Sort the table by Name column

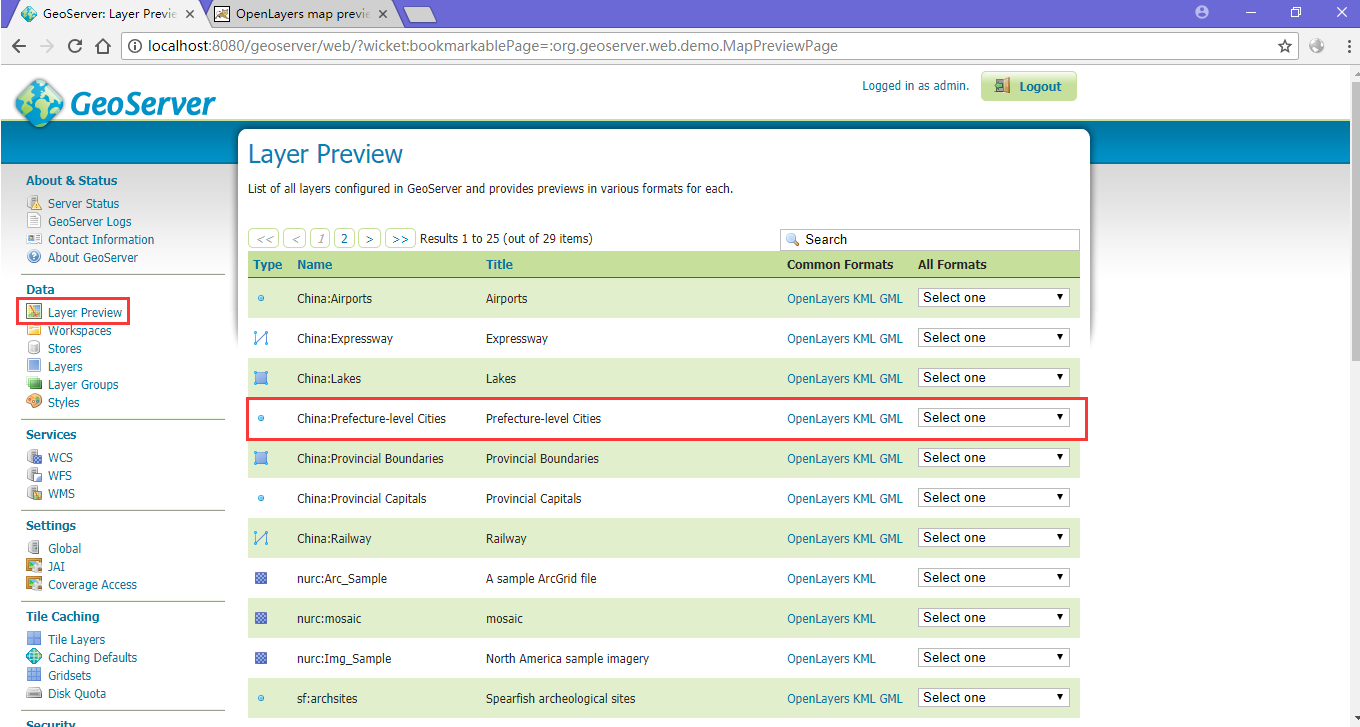[315, 265]
